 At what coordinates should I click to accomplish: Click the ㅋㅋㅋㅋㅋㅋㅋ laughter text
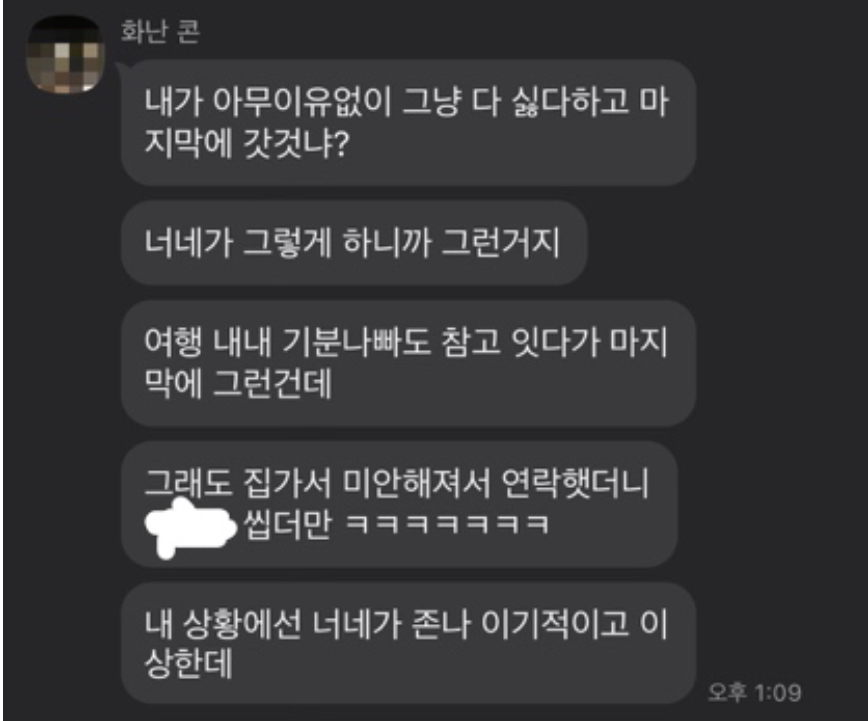point(447,524)
